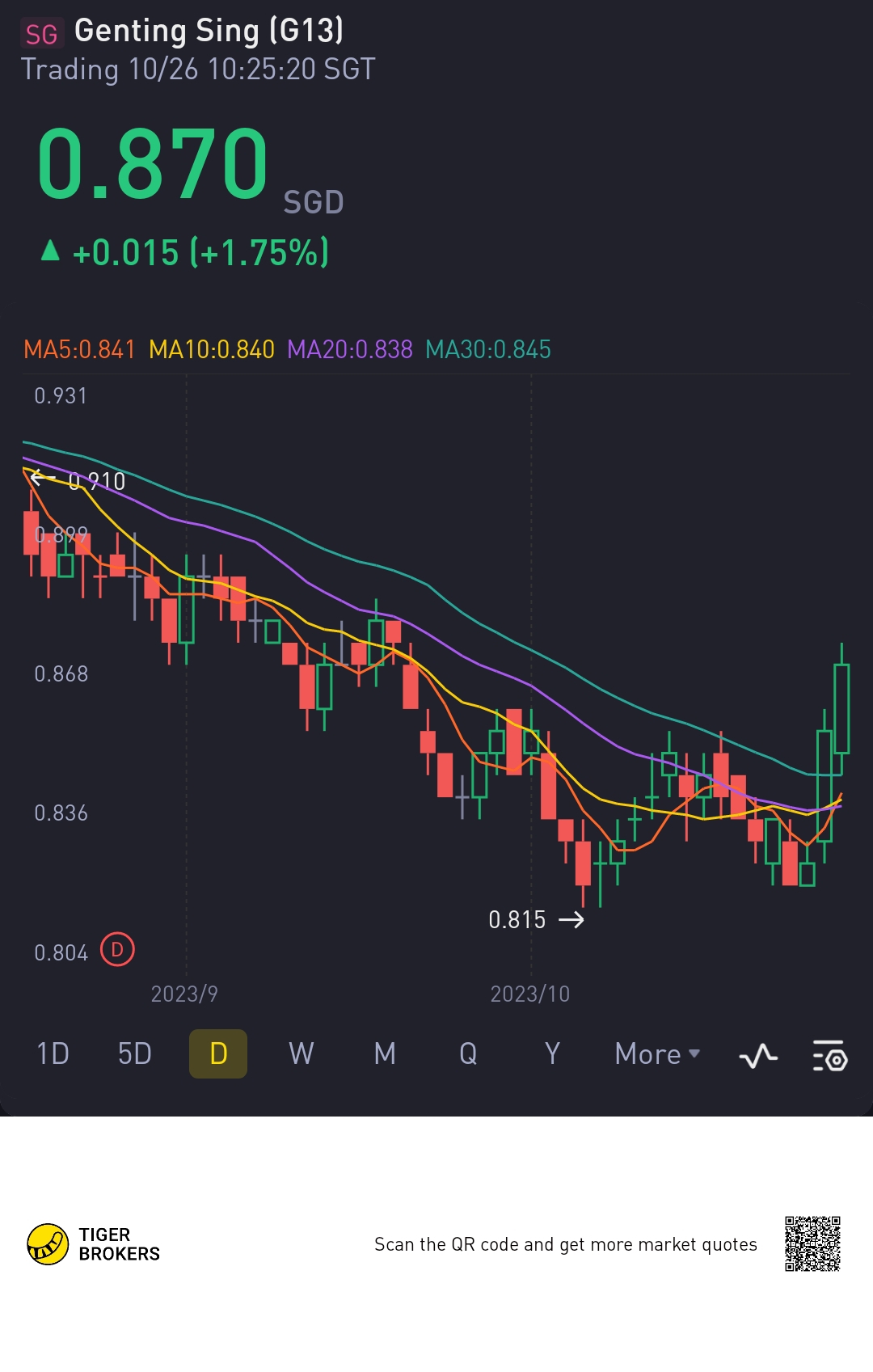
Task: Select the 1D timeframe tab
Action: [53, 1053]
